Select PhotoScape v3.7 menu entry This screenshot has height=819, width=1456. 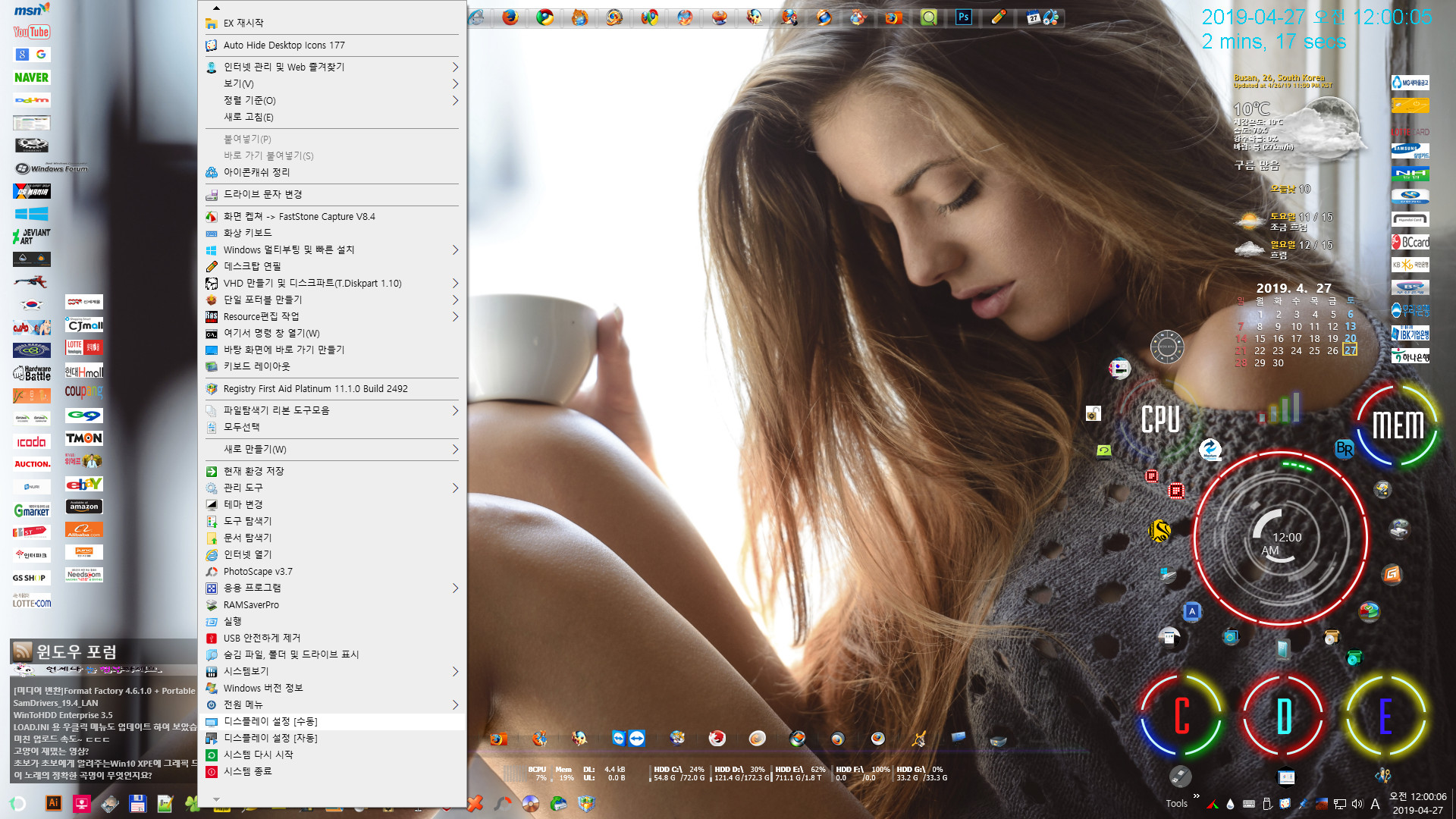pos(332,571)
